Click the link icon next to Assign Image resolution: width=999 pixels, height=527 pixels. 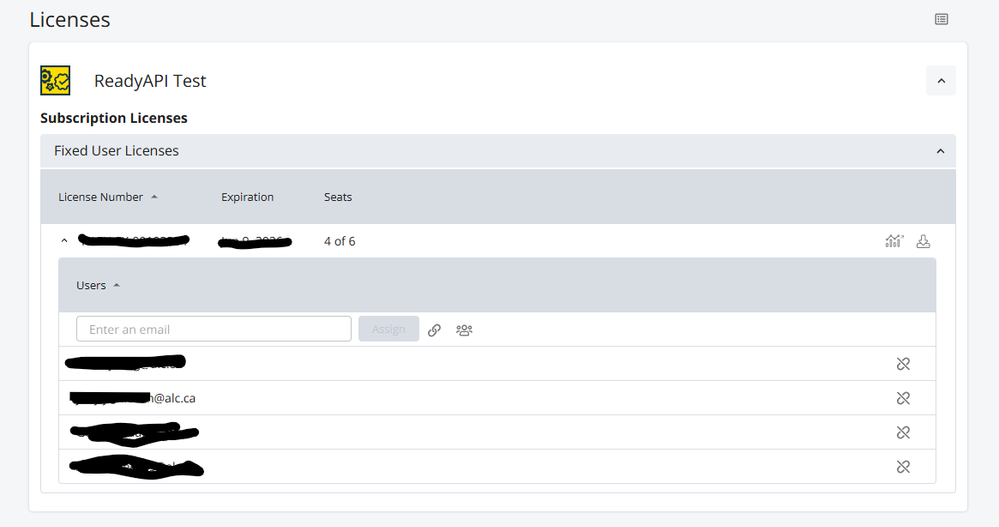[434, 330]
